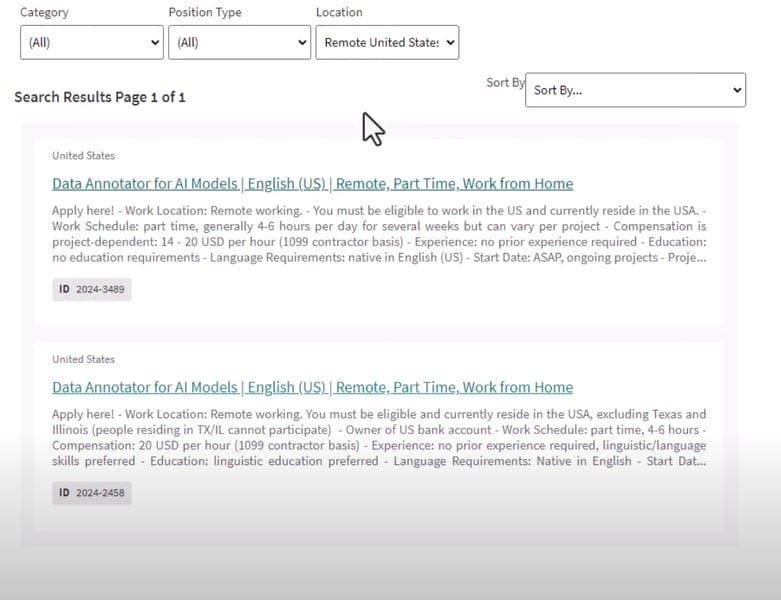Screen dimensions: 781x600
Task: Click the United States label on the second listing
Action: [x=83, y=359]
